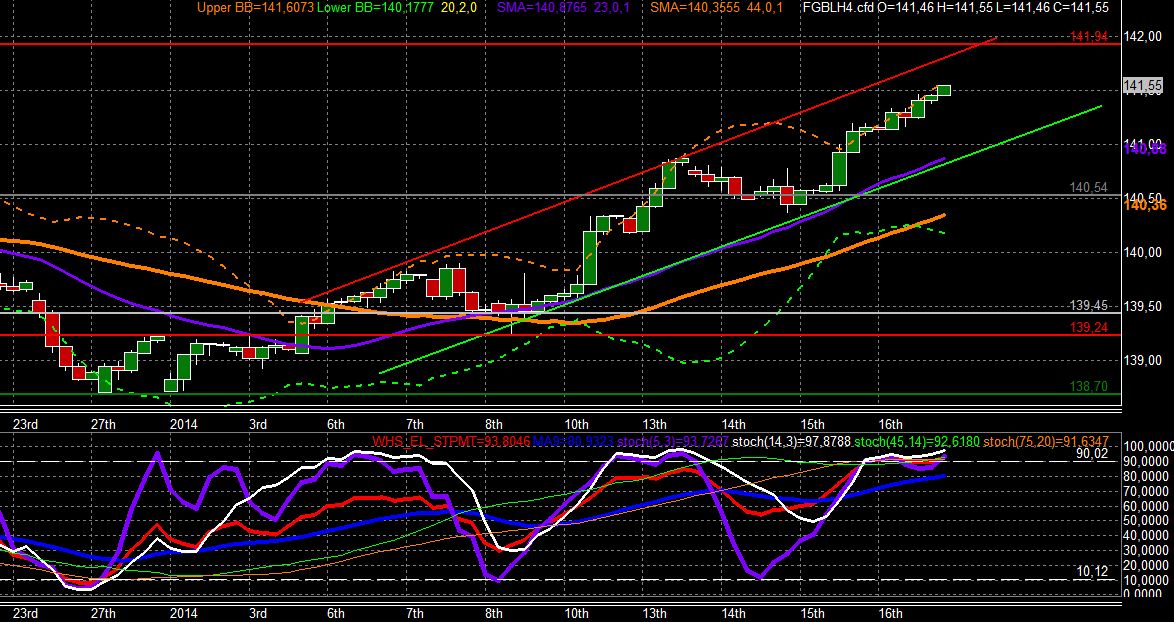Click the red 141,94 resistance label
This screenshot has height=622, width=1174.
[1089, 36]
